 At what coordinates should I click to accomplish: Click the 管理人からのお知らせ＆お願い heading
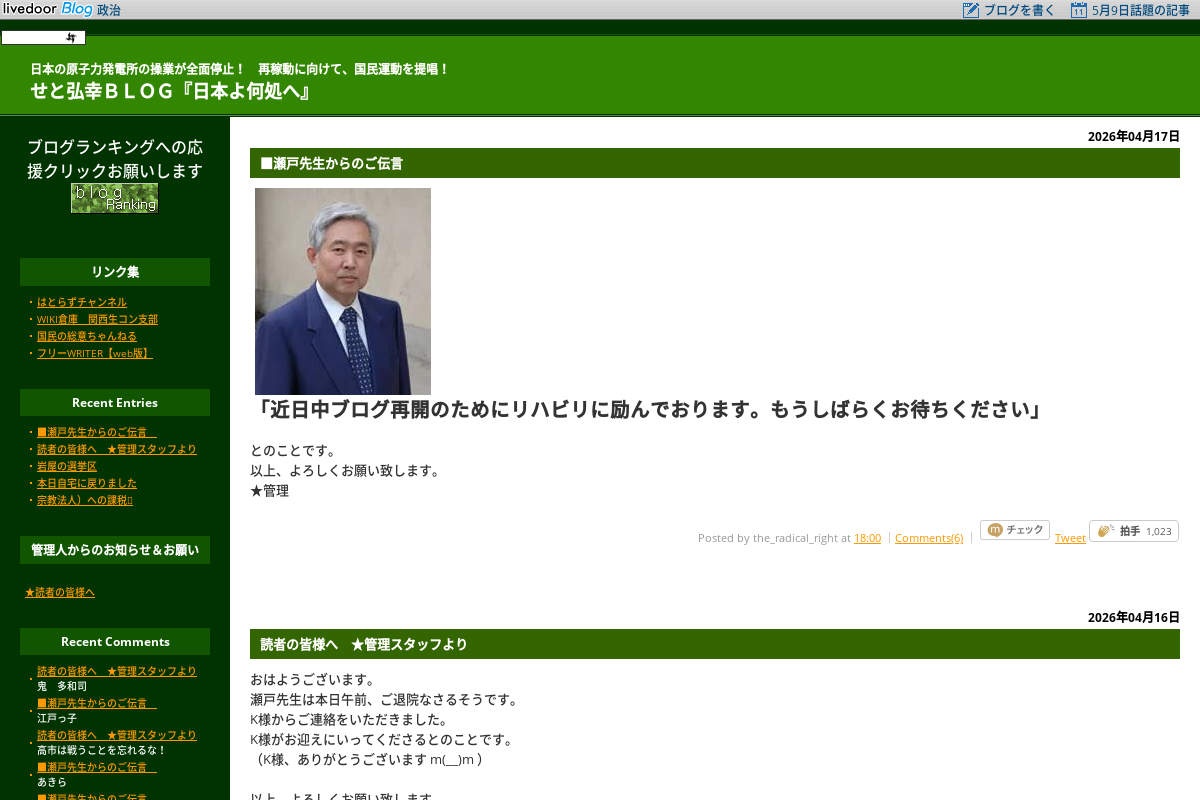(115, 550)
